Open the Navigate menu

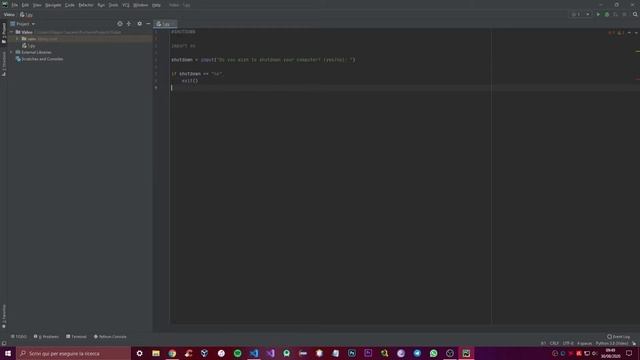[x=53, y=5]
